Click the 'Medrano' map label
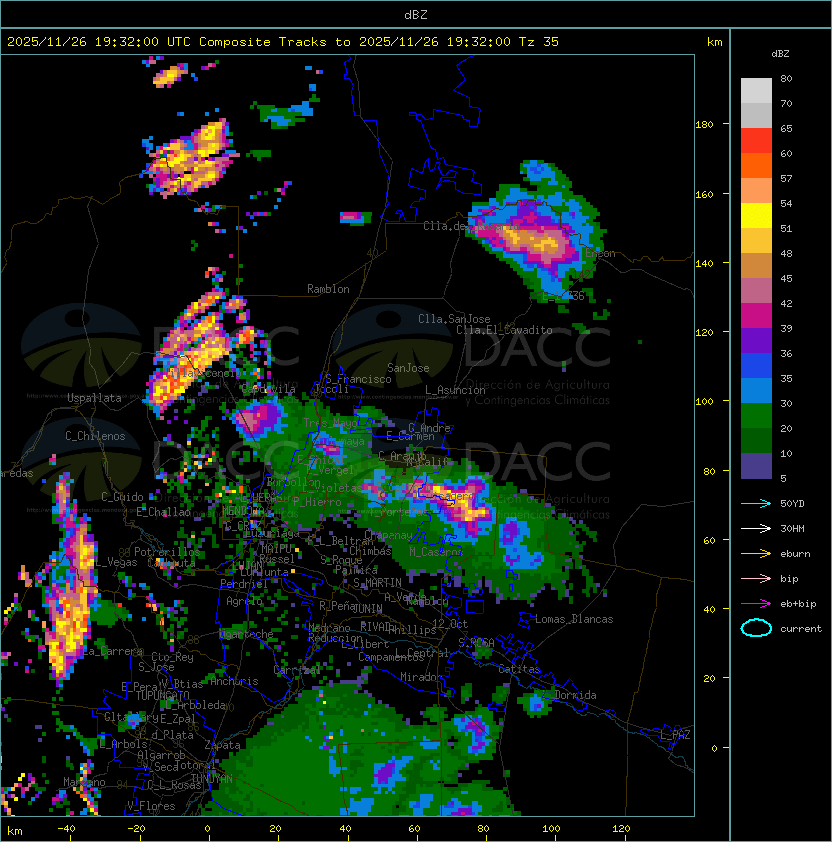Screen dimensions: 832x842 tap(329, 628)
